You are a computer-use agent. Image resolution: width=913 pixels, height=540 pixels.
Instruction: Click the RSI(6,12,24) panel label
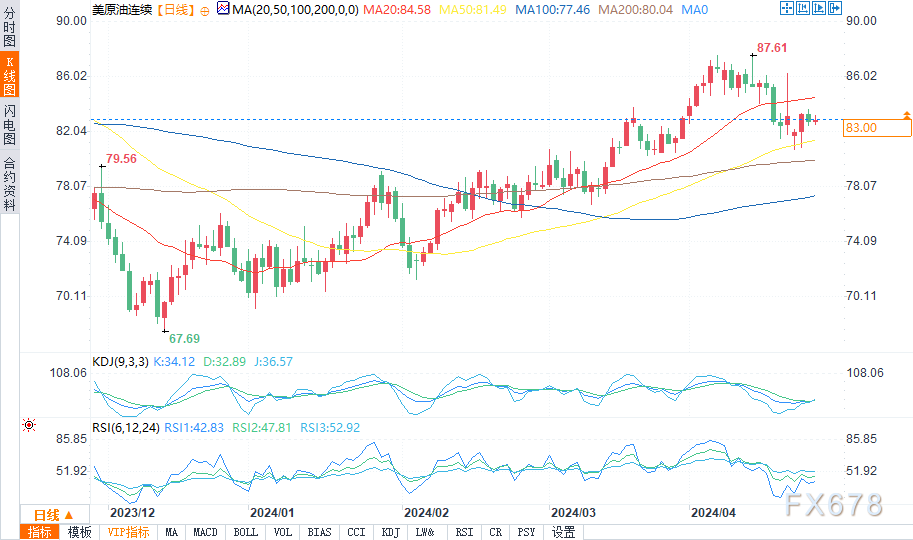coord(126,428)
